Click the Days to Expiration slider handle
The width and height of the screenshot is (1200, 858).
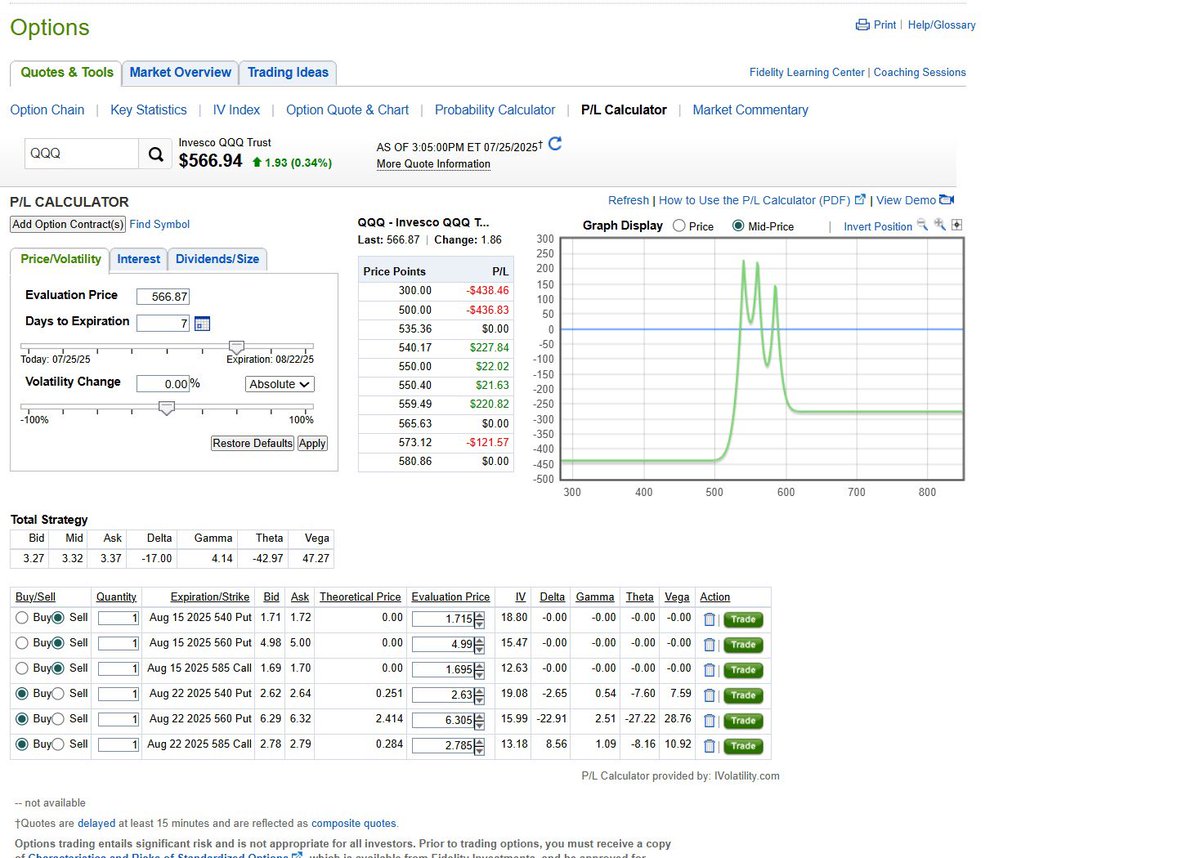point(237,346)
